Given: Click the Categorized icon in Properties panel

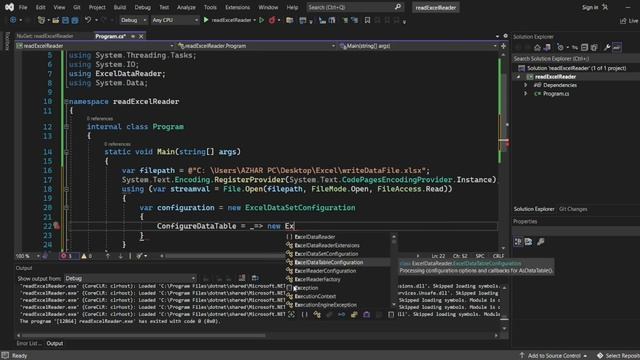Looking at the screenshot, I should (518, 242).
